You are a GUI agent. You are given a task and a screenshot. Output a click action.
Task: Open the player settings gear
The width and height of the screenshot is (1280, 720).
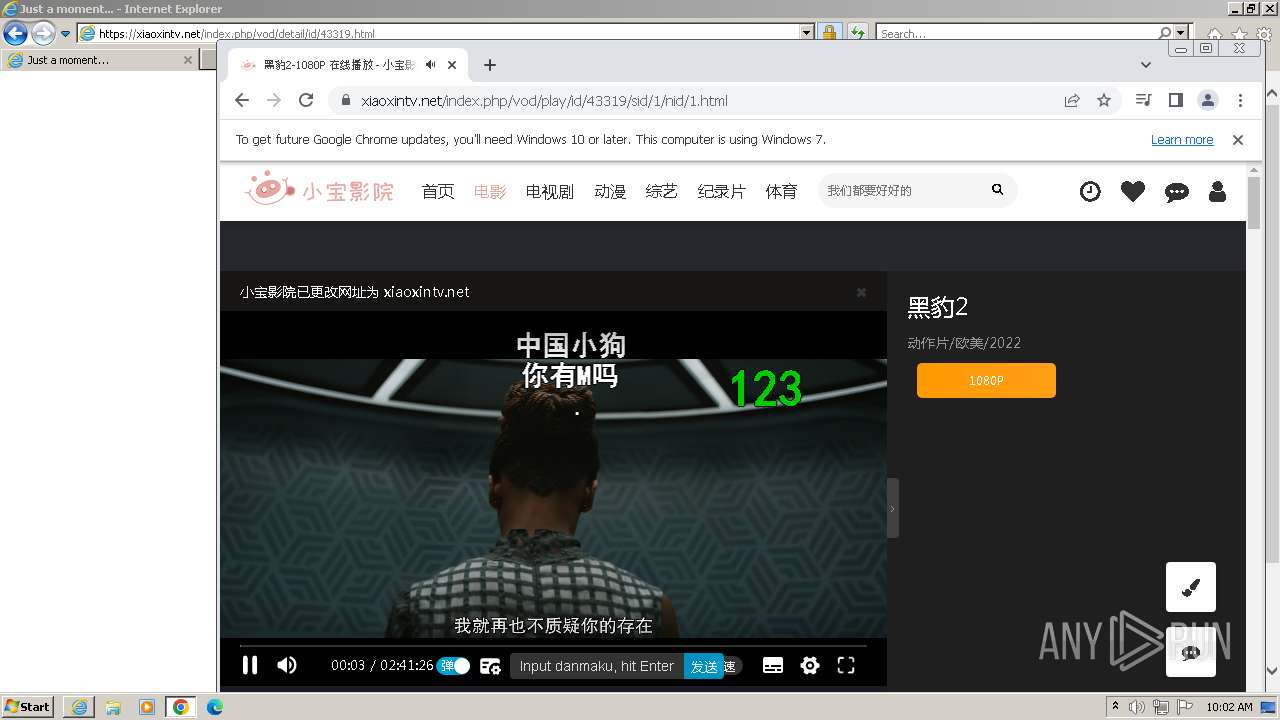coord(810,666)
